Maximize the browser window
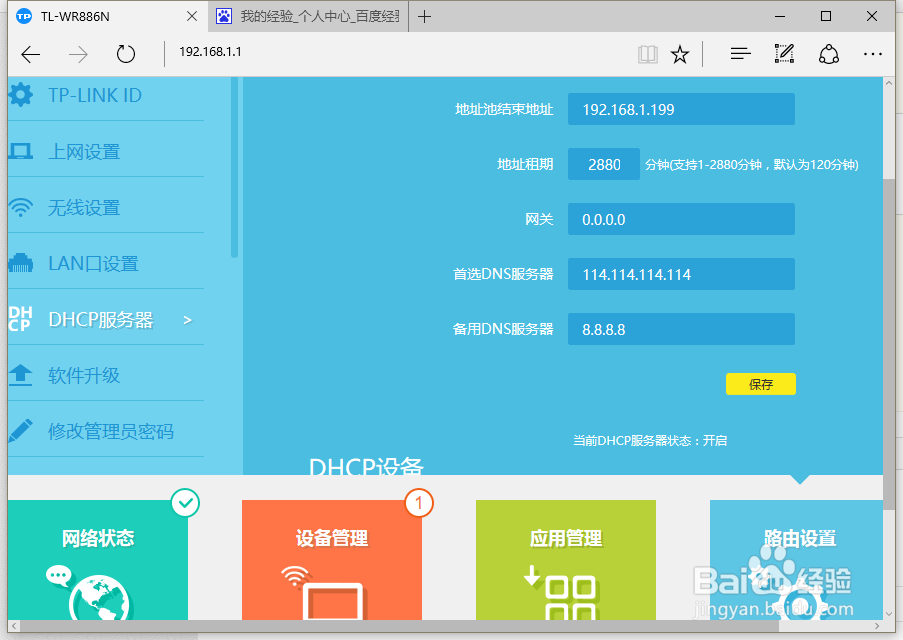903x640 pixels. pos(826,16)
